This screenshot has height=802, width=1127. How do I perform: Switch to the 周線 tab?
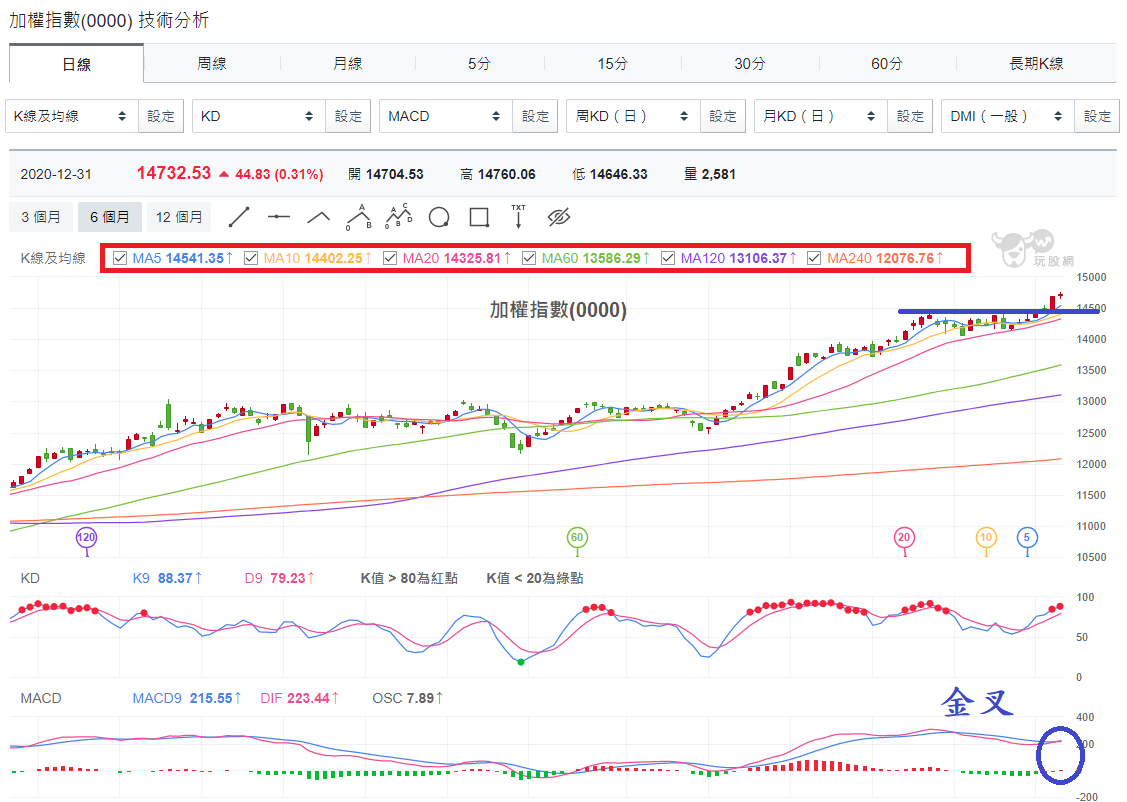pyautogui.click(x=212, y=63)
